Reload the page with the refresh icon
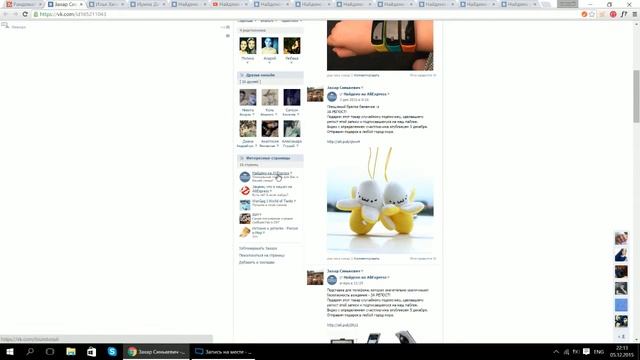The image size is (640, 360). click(x=25, y=14)
